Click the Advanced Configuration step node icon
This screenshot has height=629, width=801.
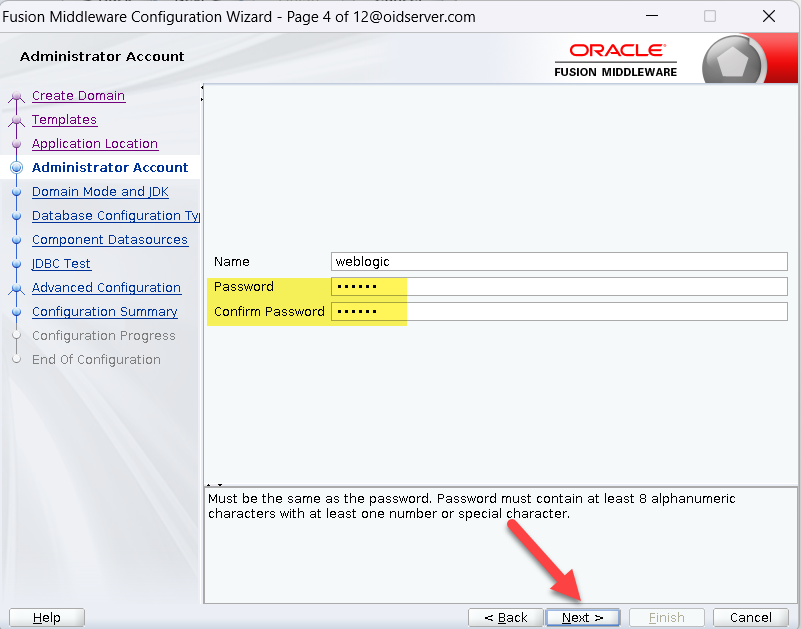coord(16,288)
